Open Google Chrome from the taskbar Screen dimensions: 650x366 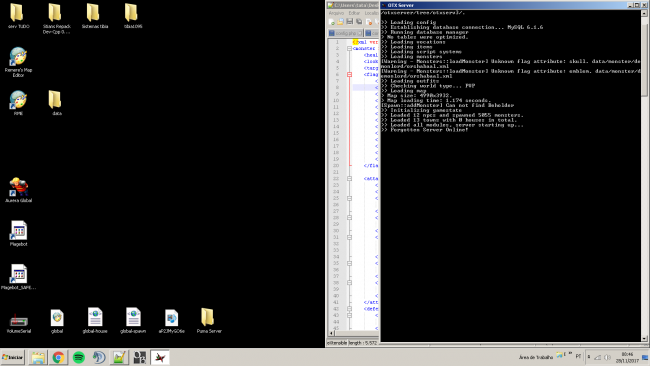(x=58, y=357)
